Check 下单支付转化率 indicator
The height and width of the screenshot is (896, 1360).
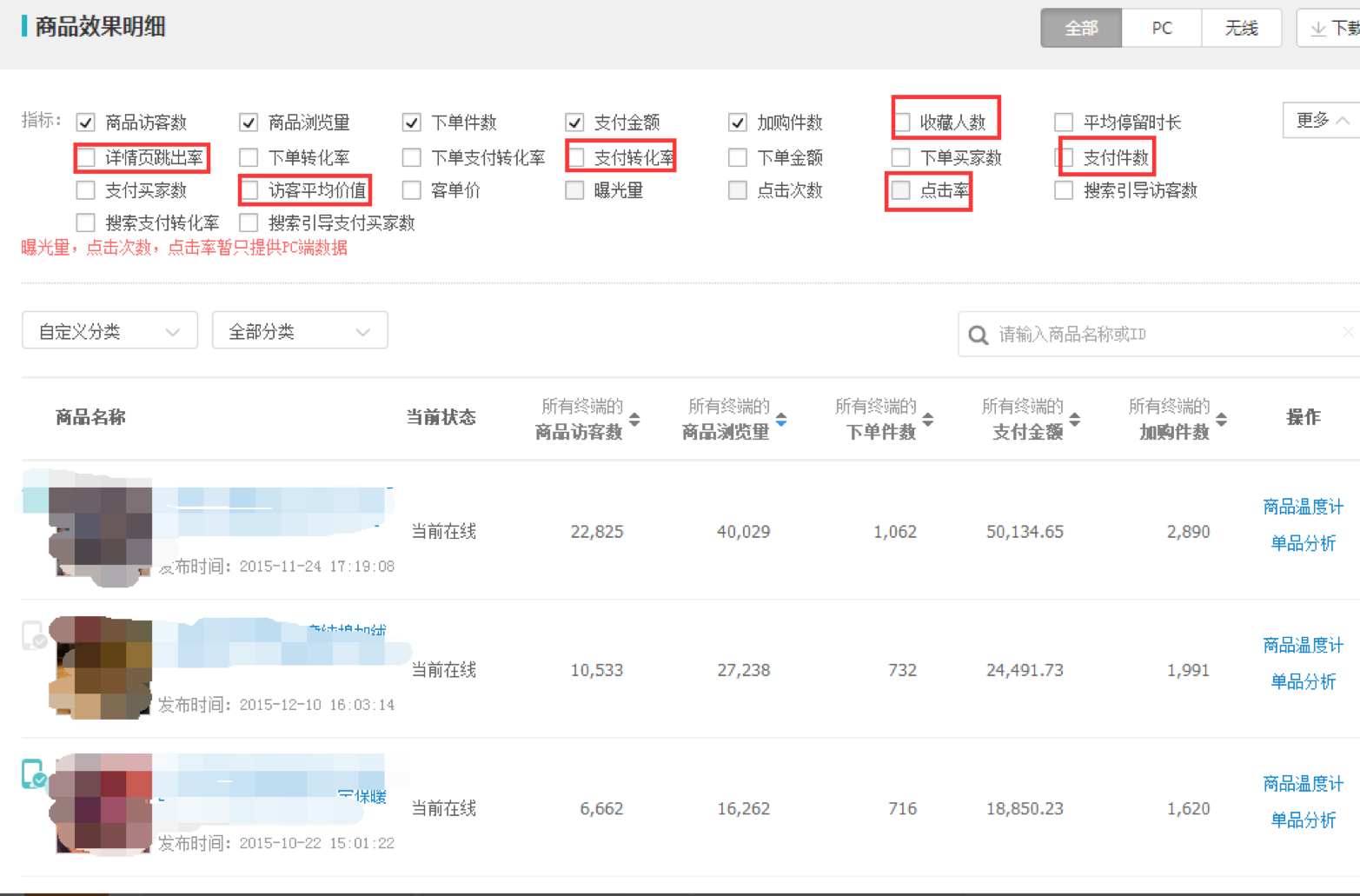(412, 157)
